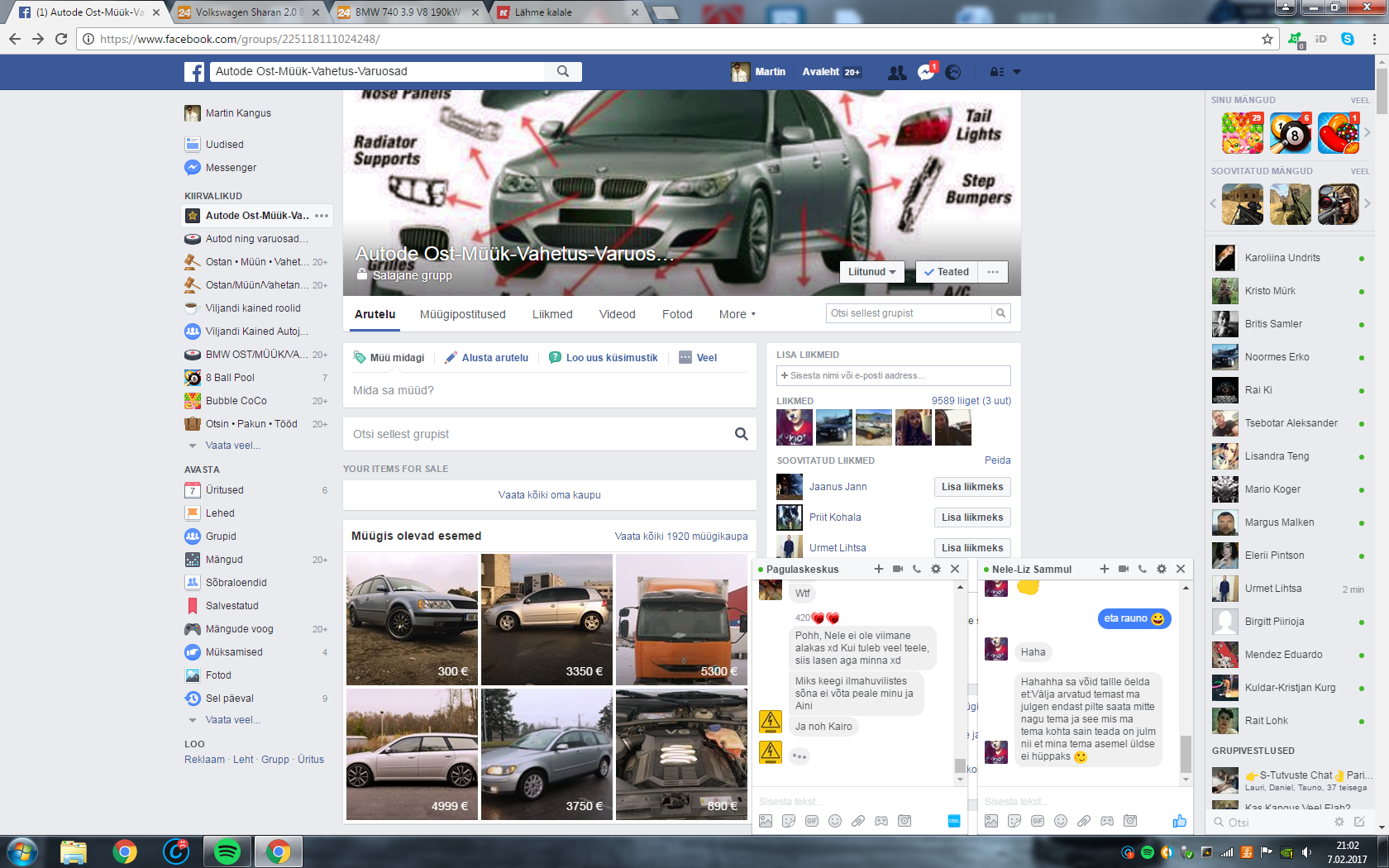Image resolution: width=1389 pixels, height=868 pixels.
Task: Open chat with Karoliina Undrits
Action: 1288,258
